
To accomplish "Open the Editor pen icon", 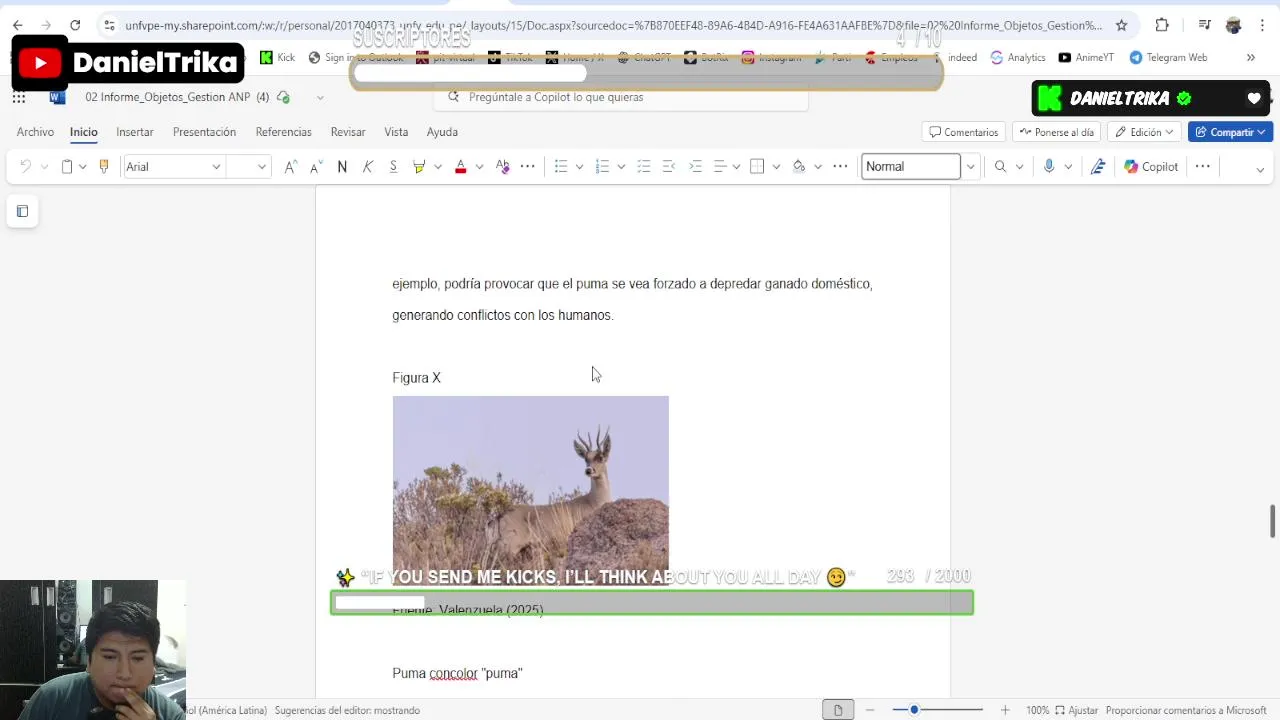I will 1098,167.
